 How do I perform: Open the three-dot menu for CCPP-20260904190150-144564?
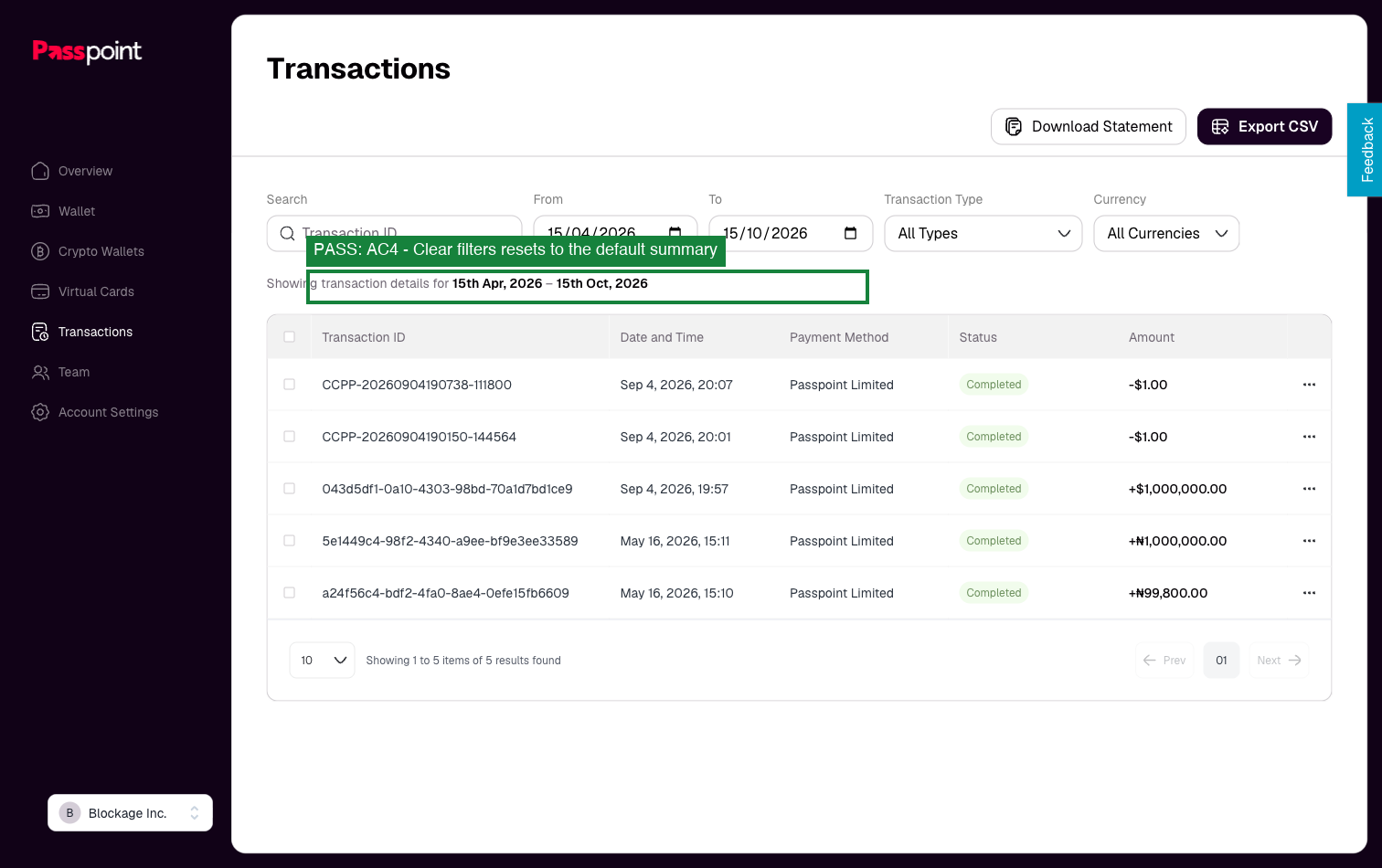click(1309, 437)
